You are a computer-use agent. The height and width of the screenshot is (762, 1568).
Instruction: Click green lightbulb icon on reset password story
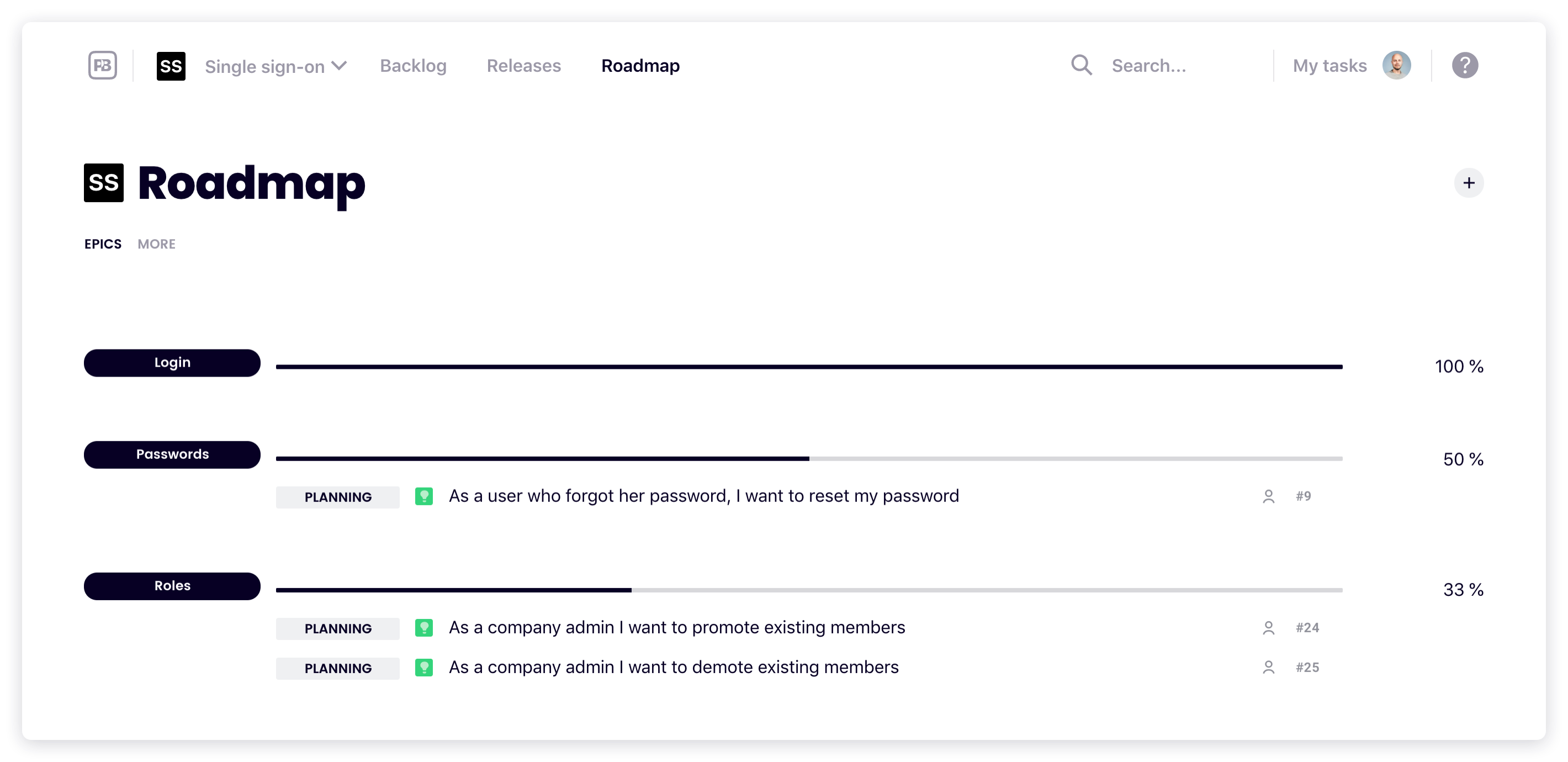click(423, 496)
